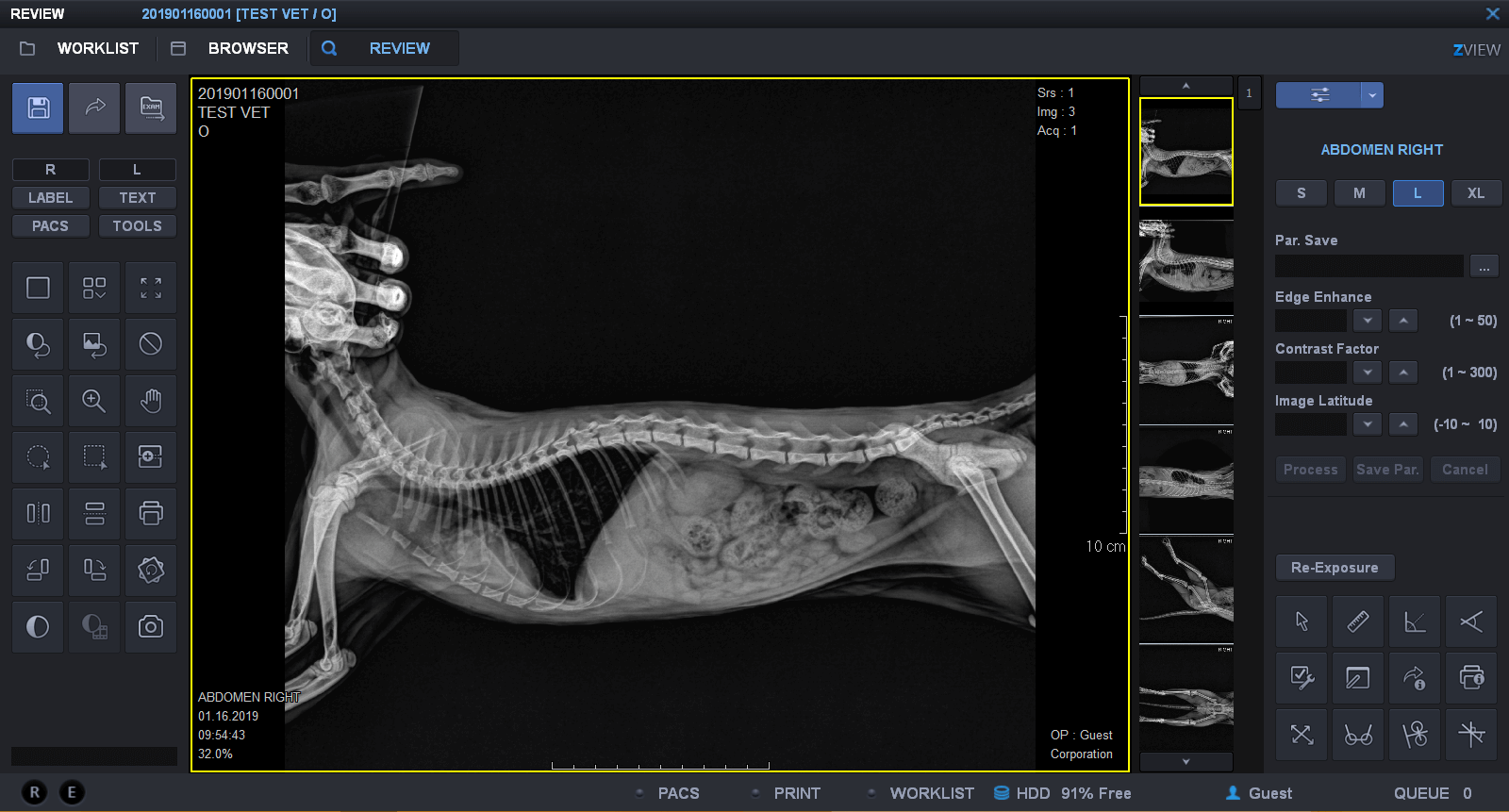This screenshot has width=1509, height=812.
Task: Click the invert contrast half-circle icon
Action: tap(38, 627)
